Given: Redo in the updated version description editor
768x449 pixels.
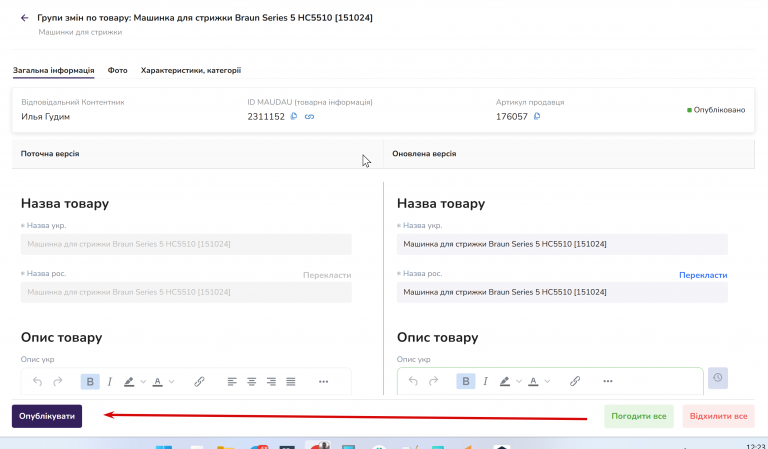Looking at the screenshot, I should click(x=433, y=381).
